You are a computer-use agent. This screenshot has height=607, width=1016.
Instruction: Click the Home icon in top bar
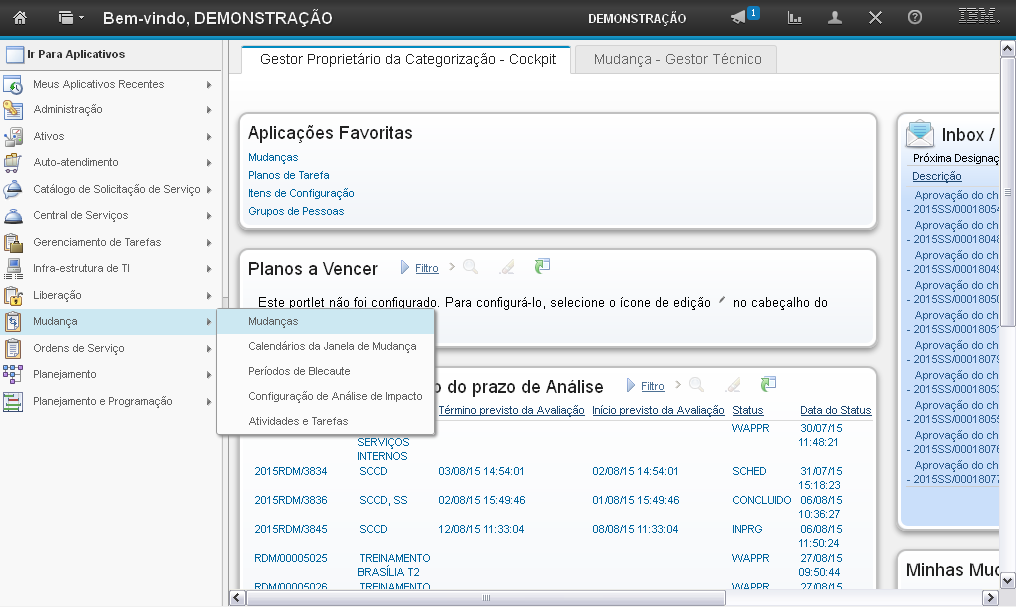[x=20, y=18]
